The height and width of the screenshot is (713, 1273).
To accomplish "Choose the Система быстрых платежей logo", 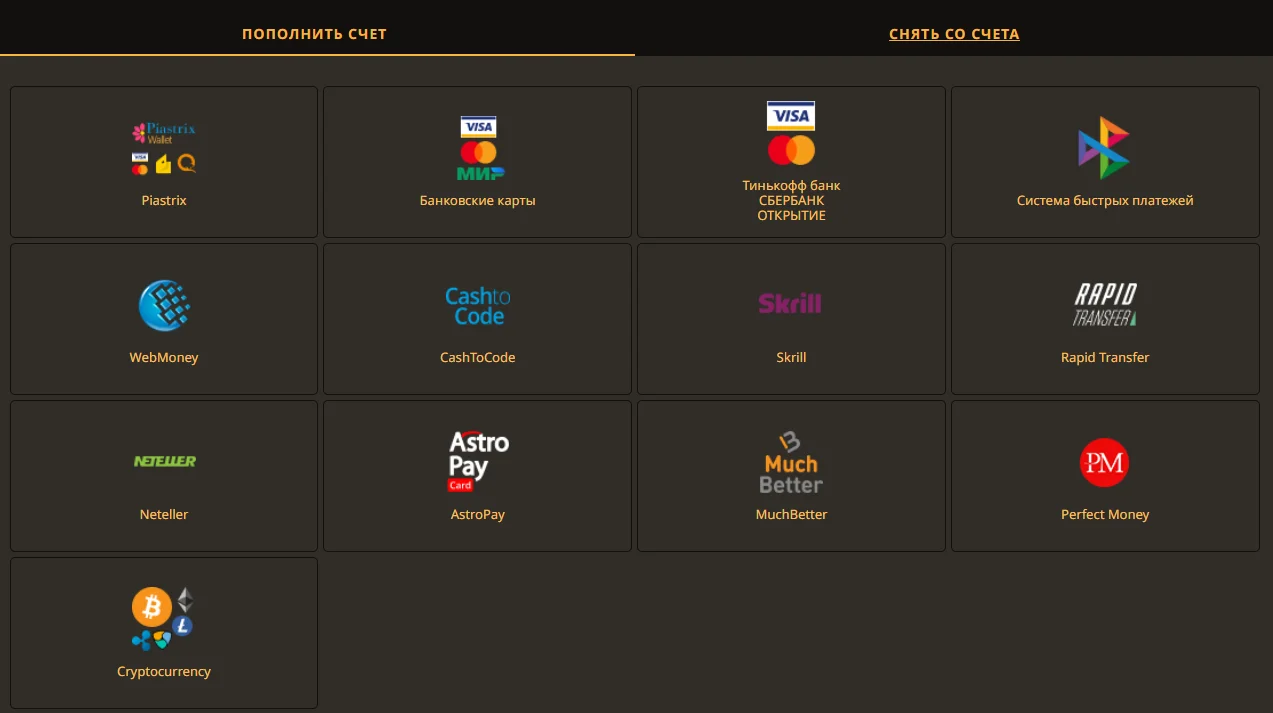I will 1104,148.
